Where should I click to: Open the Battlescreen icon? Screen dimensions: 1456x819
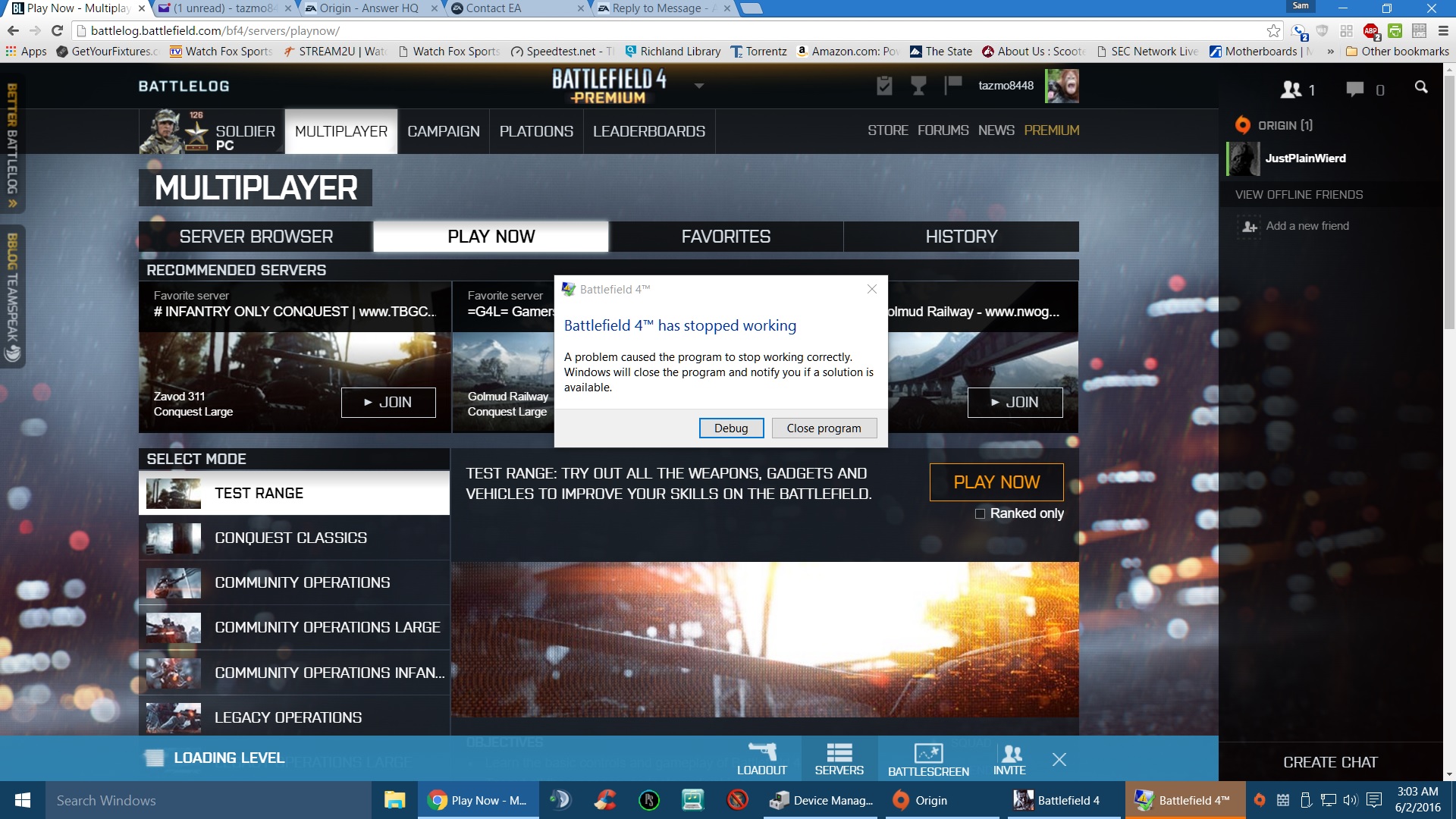pos(928,758)
